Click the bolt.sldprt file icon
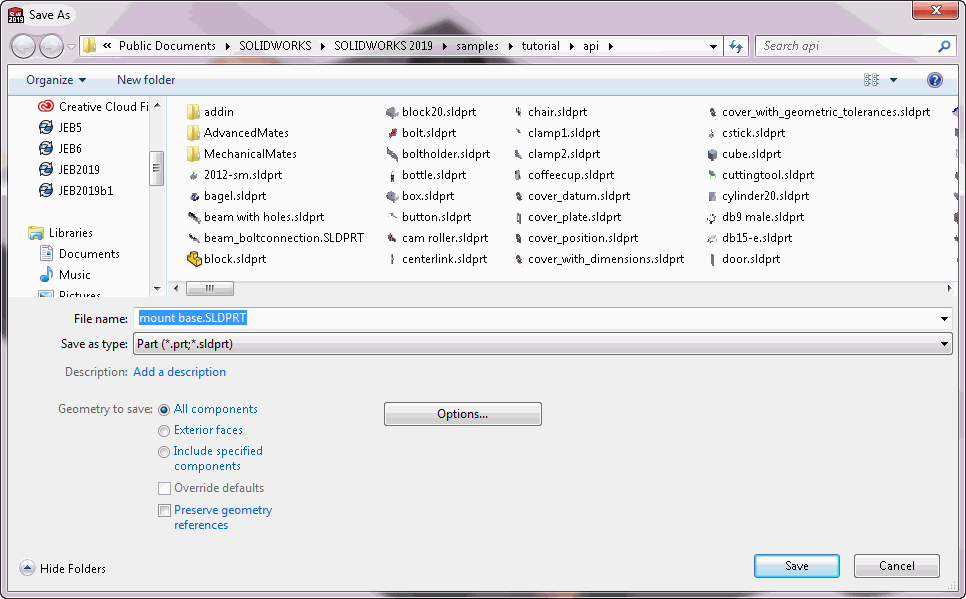The image size is (966, 599). coord(392,133)
